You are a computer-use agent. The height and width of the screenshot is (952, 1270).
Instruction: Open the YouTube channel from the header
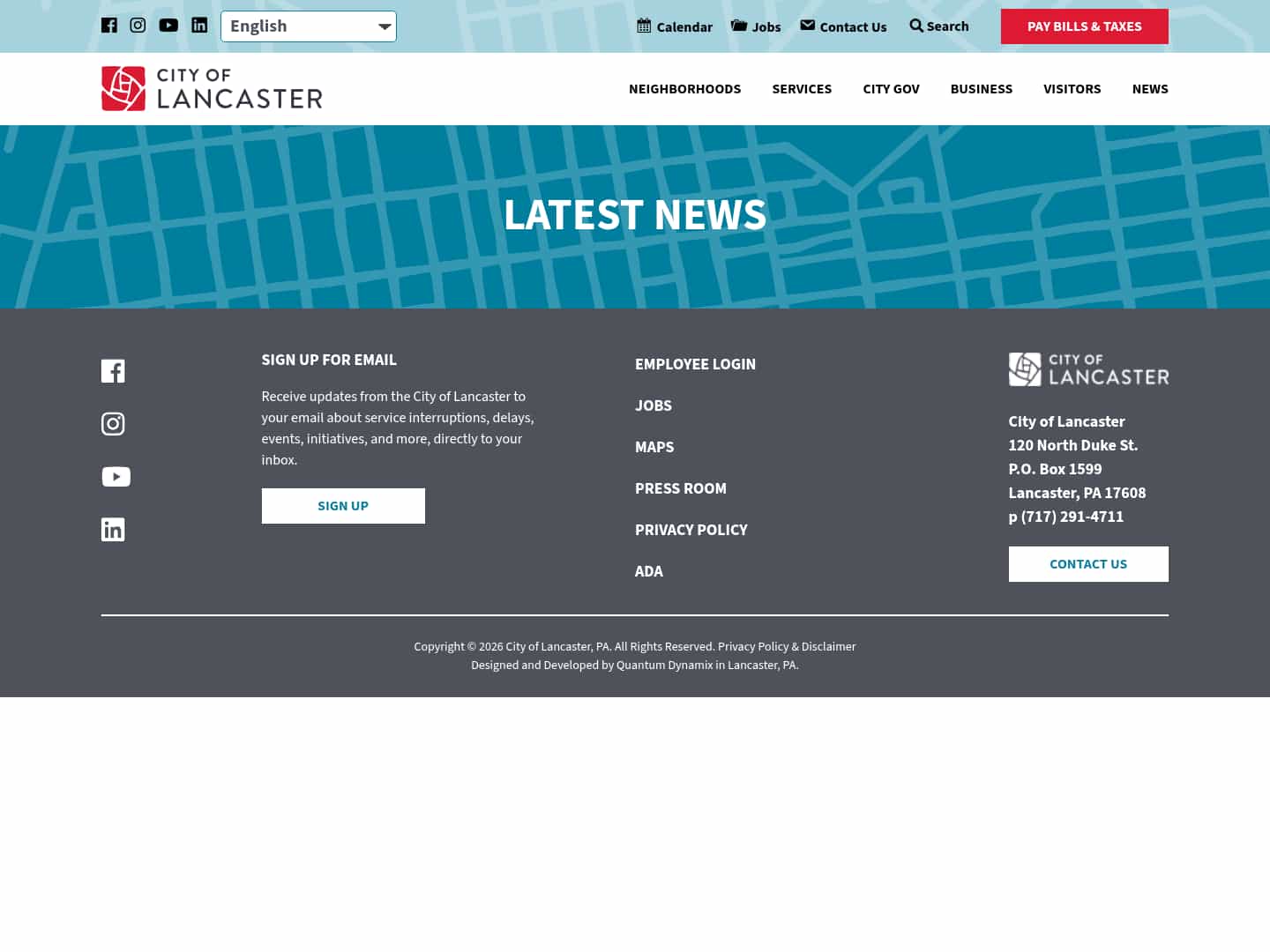pos(168,25)
